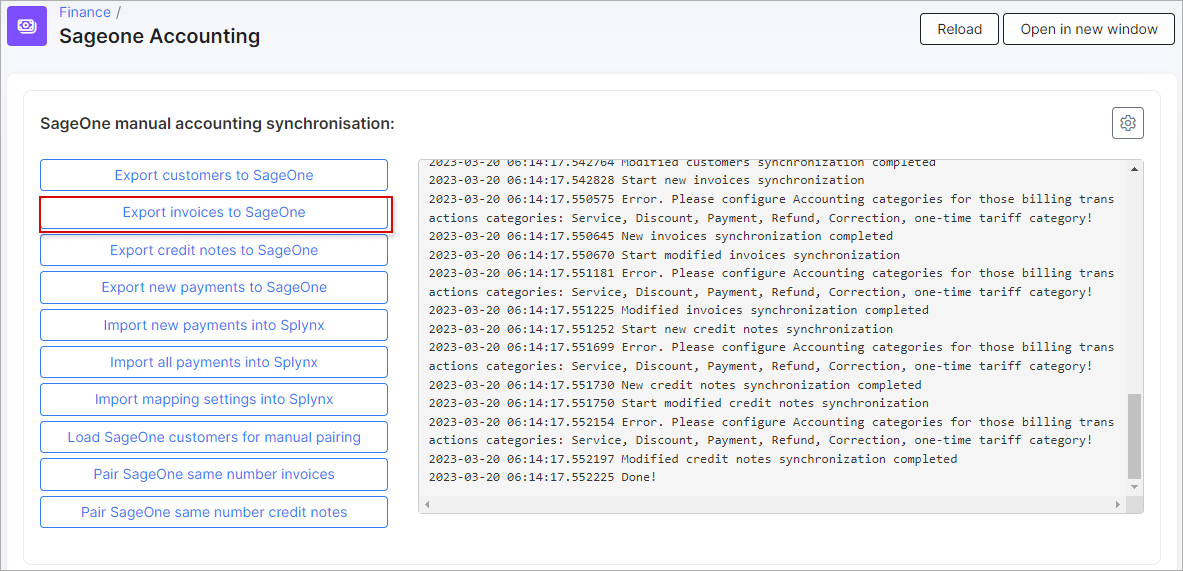Pair SageOne same number invoices
Viewport: 1183px width, 571px height.
pyautogui.click(x=214, y=474)
